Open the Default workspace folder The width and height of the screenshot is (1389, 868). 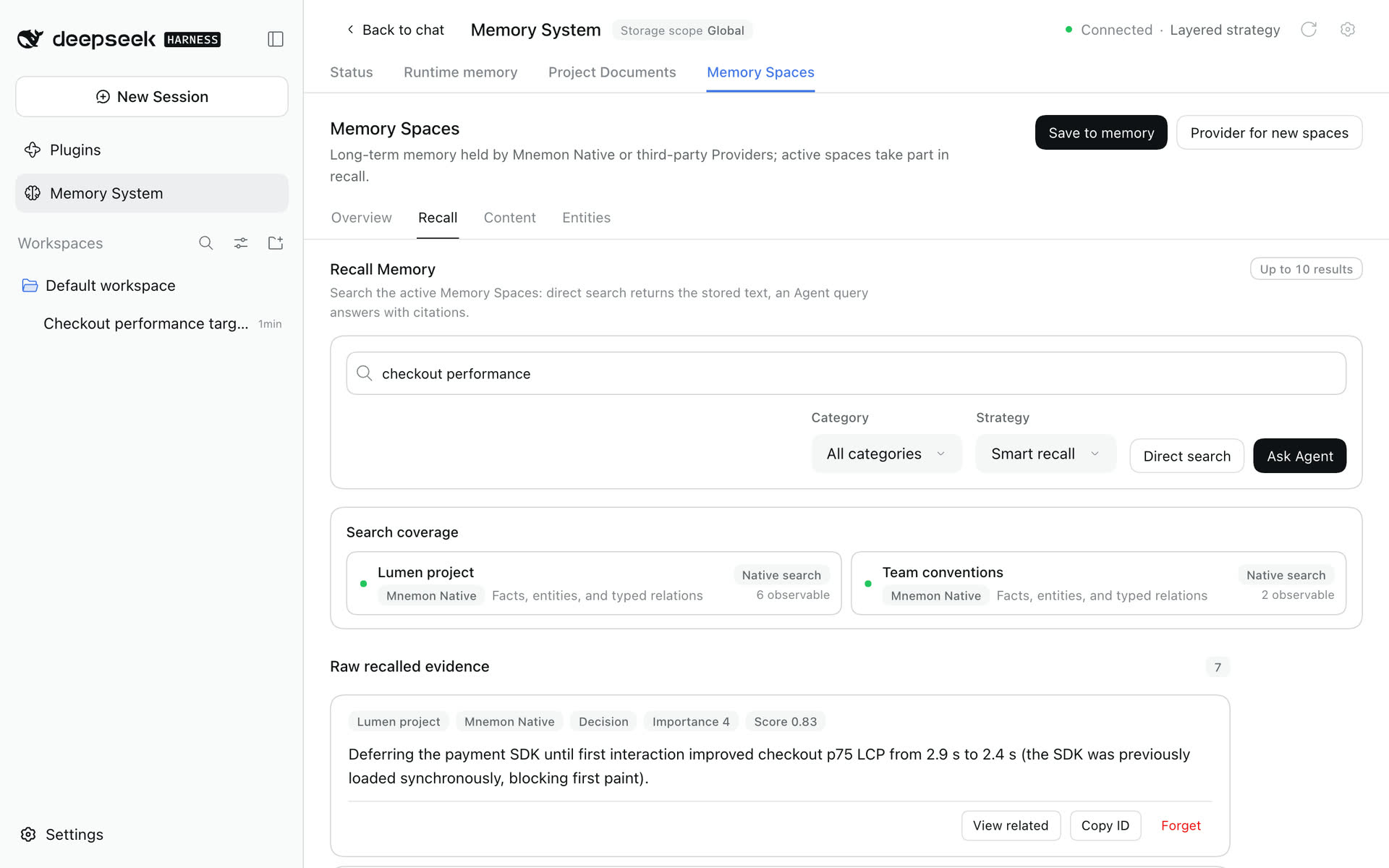pos(152,286)
